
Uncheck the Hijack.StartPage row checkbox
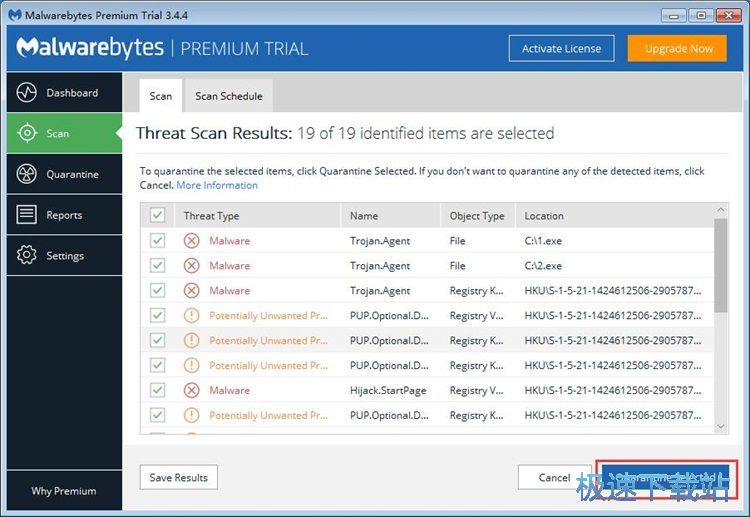coord(157,390)
